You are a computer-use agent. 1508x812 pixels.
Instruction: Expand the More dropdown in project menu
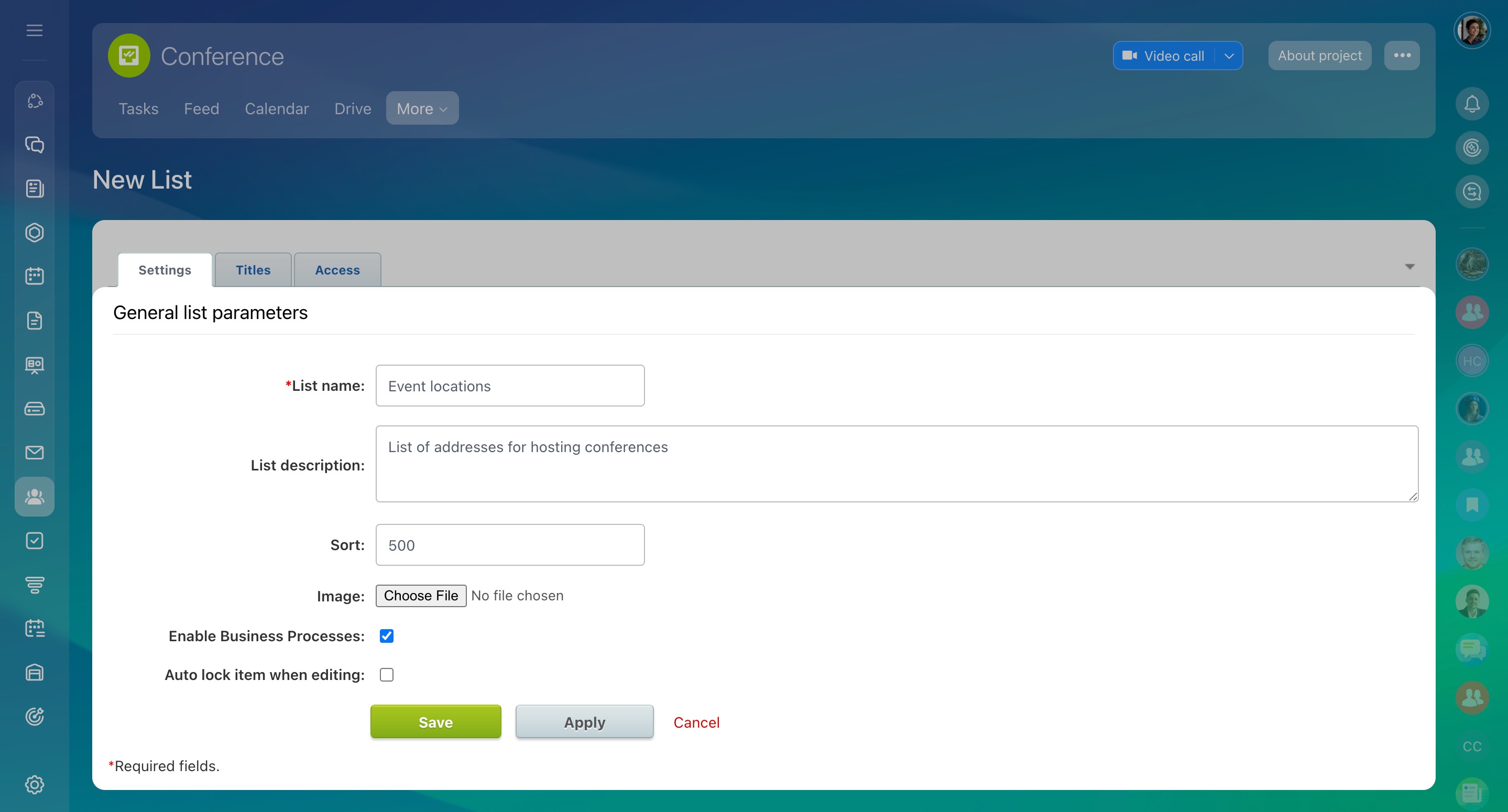click(422, 108)
